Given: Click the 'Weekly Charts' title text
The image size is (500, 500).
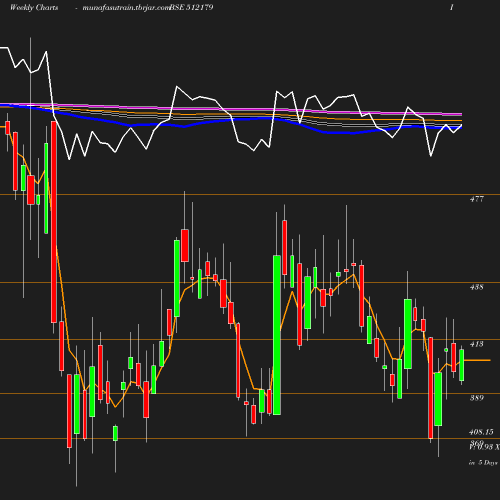Looking at the screenshot, I should [x=34, y=7].
